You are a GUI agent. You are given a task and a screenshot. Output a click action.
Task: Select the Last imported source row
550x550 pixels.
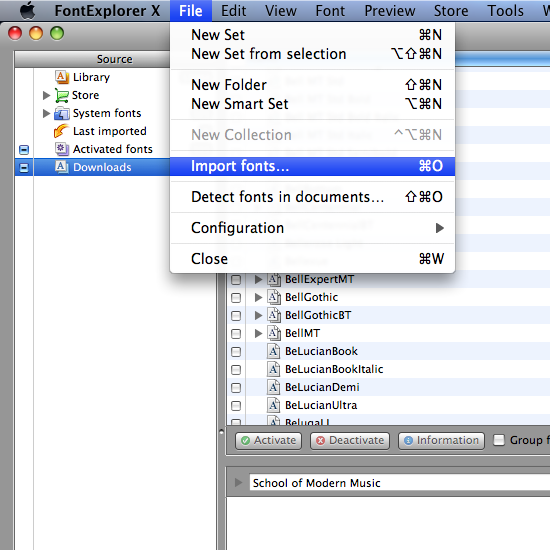point(93,131)
